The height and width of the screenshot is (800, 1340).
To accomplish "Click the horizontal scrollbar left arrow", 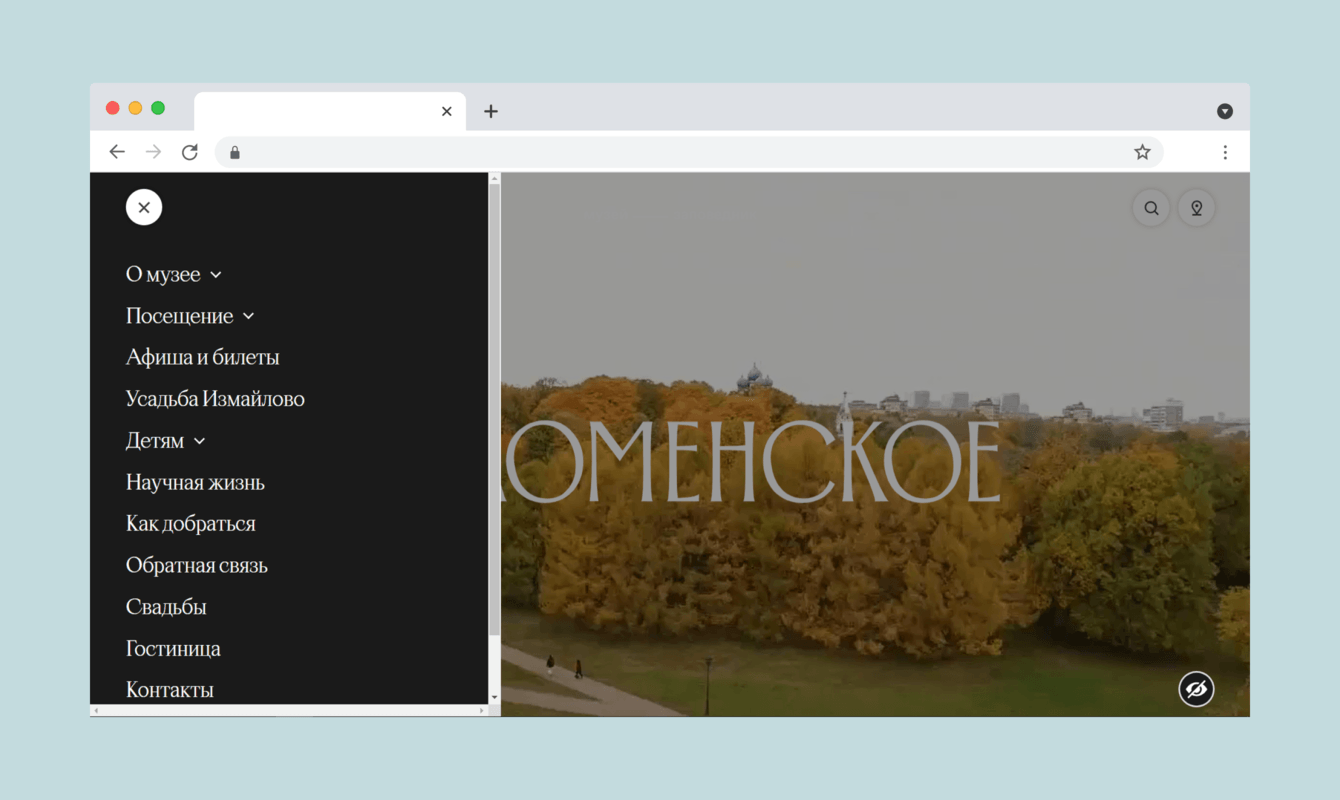I will 96,711.
